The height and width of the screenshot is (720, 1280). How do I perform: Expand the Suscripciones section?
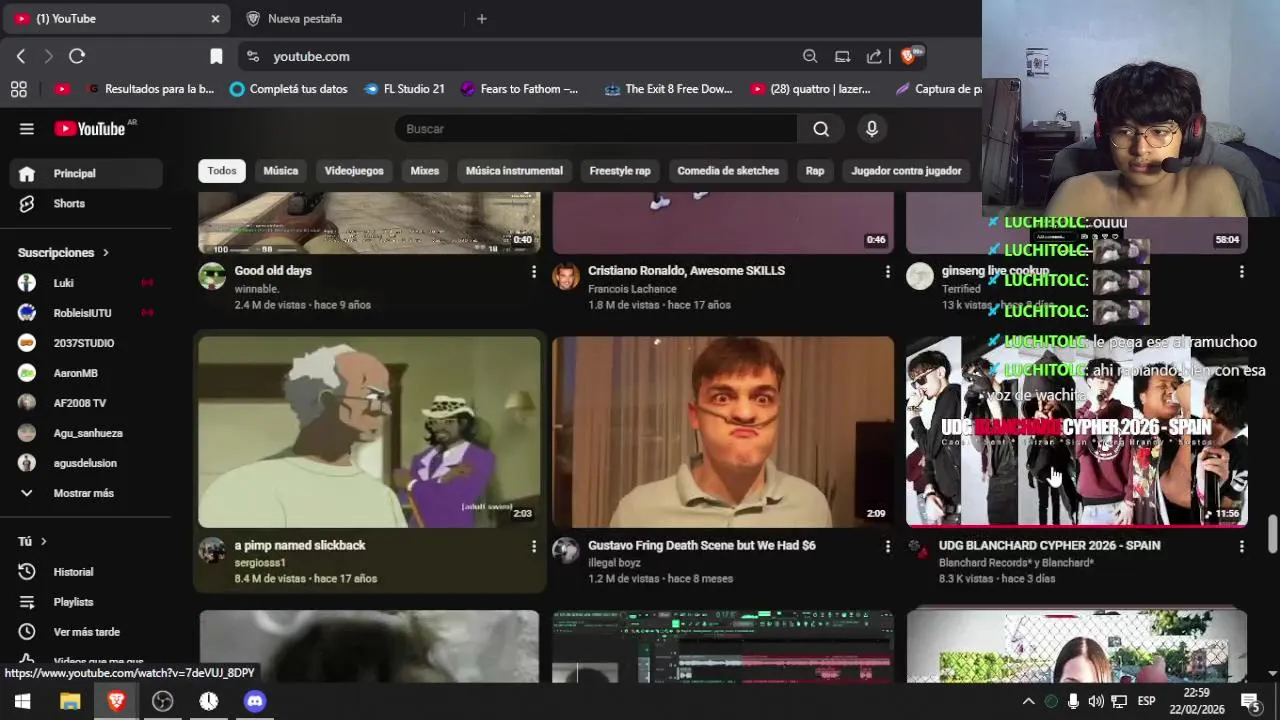coord(64,253)
